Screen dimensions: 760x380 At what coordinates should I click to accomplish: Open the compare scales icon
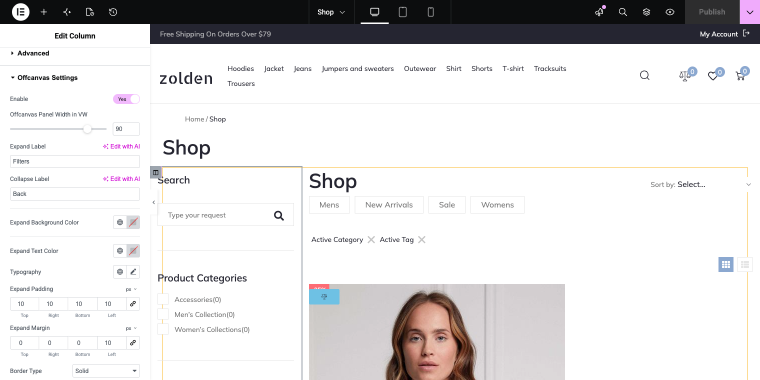pos(684,76)
